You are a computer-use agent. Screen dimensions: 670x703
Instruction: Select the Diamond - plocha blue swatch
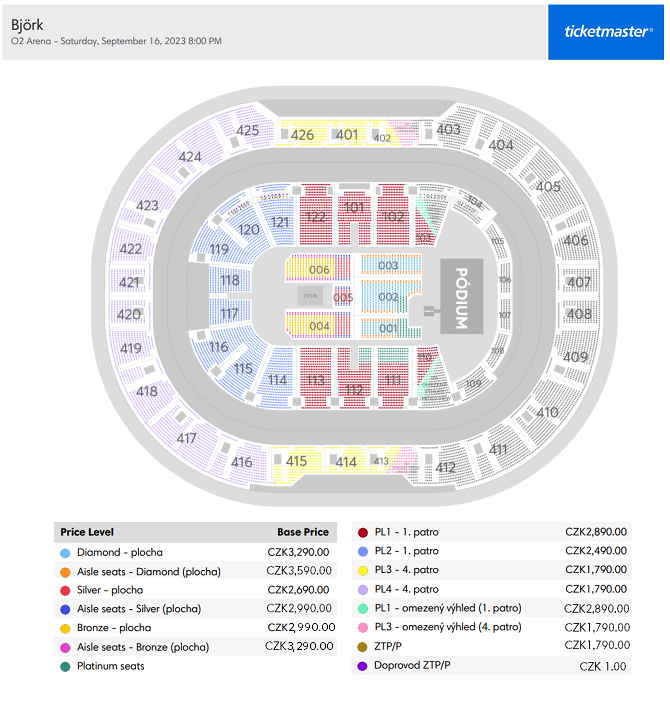pyautogui.click(x=65, y=553)
